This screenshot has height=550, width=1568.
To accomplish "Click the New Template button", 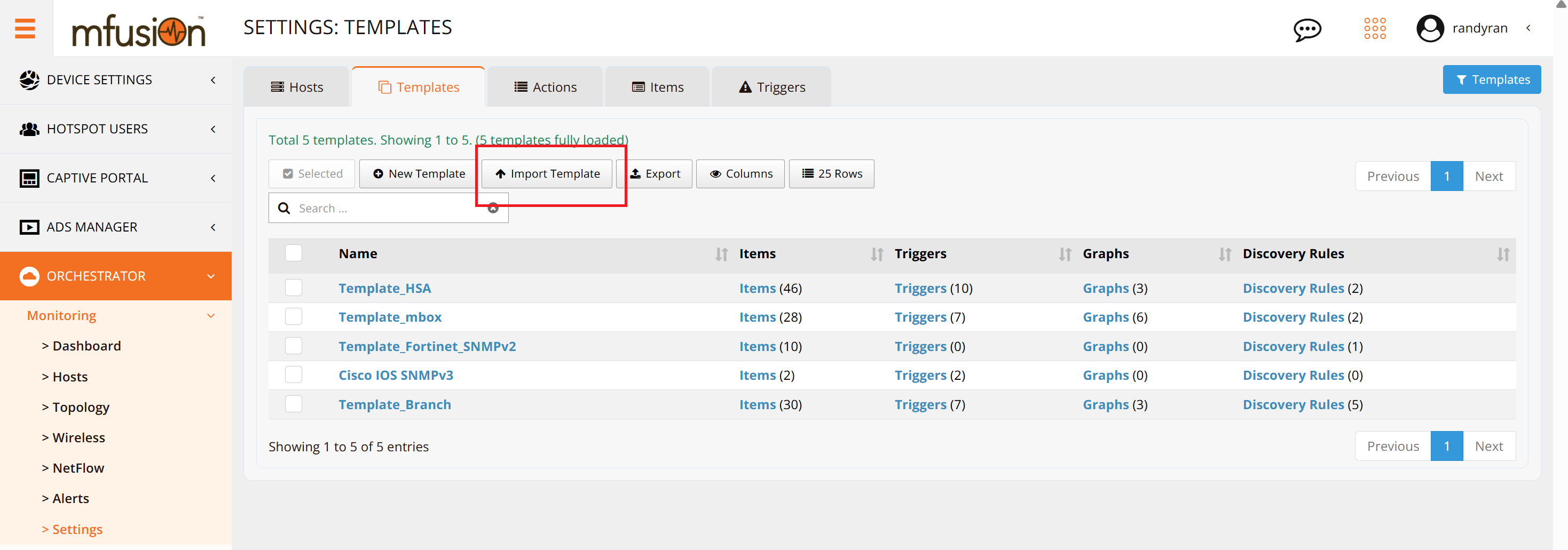I will click(418, 174).
